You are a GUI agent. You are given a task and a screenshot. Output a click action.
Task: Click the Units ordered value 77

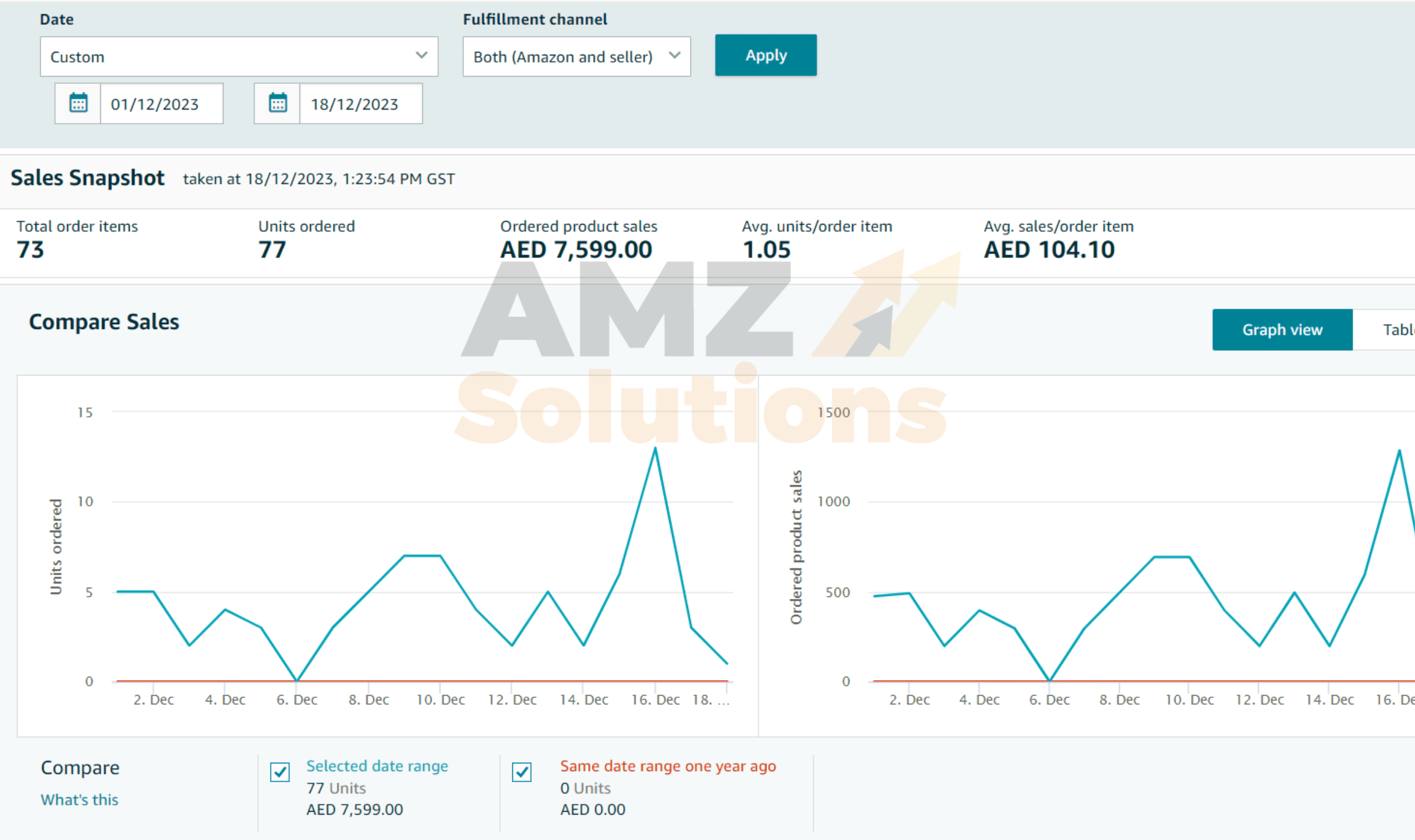tap(272, 250)
